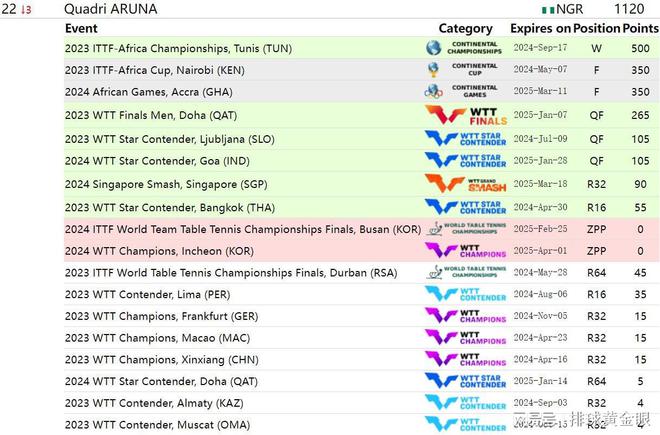The width and height of the screenshot is (660, 435).
Task: Click the WTT Grand Smash logo
Action: coord(465,184)
